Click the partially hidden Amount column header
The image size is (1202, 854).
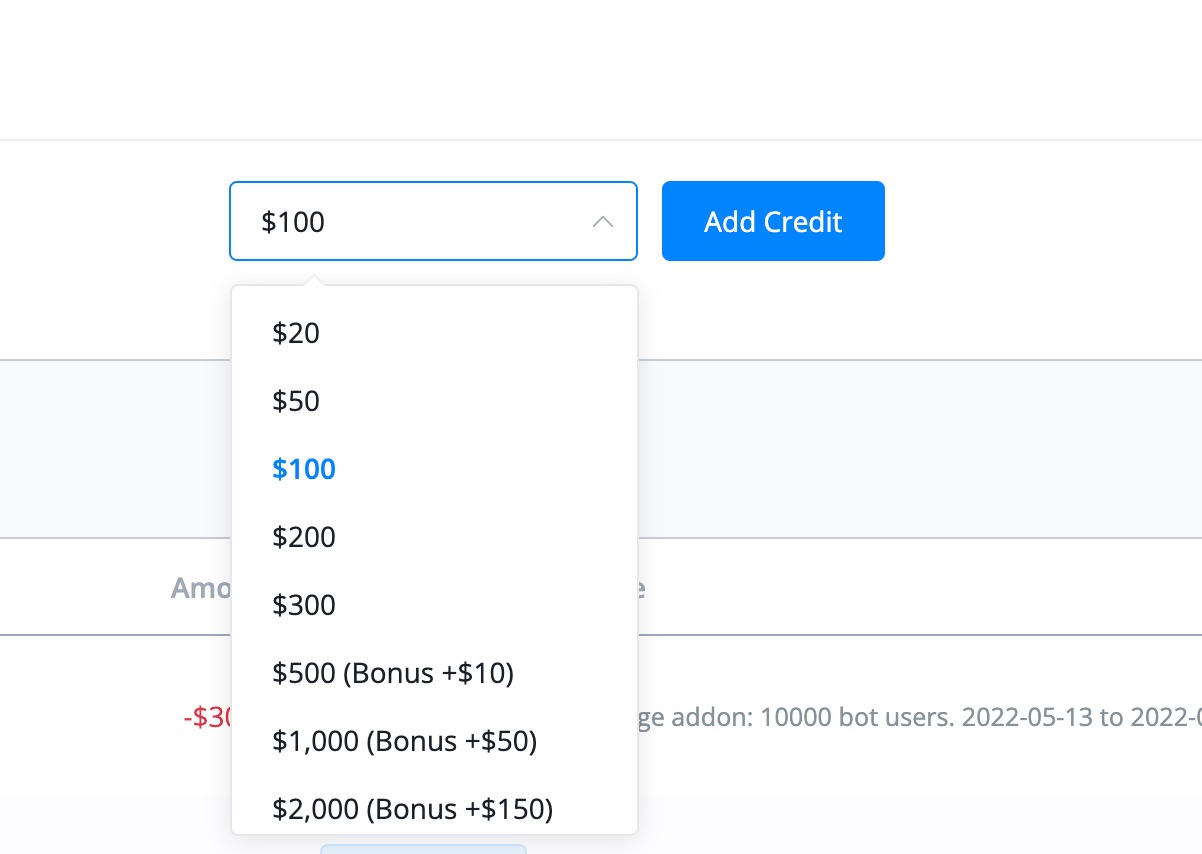point(201,587)
